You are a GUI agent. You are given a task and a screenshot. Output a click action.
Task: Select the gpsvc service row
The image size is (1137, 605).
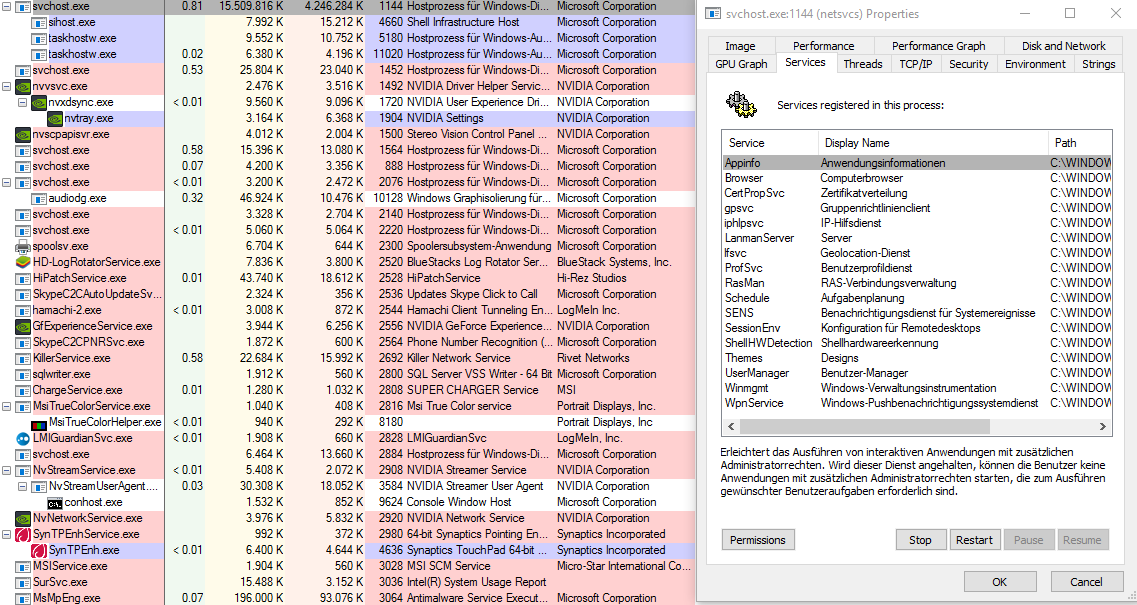coord(917,208)
